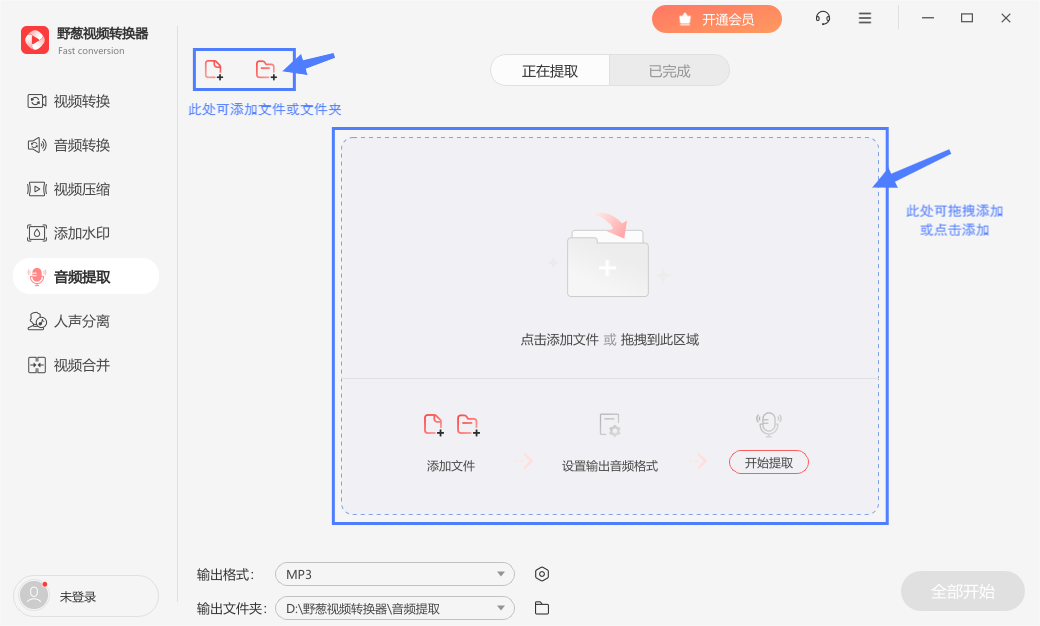
Task: Click the 添加文件 label under icons
Action: click(x=451, y=466)
